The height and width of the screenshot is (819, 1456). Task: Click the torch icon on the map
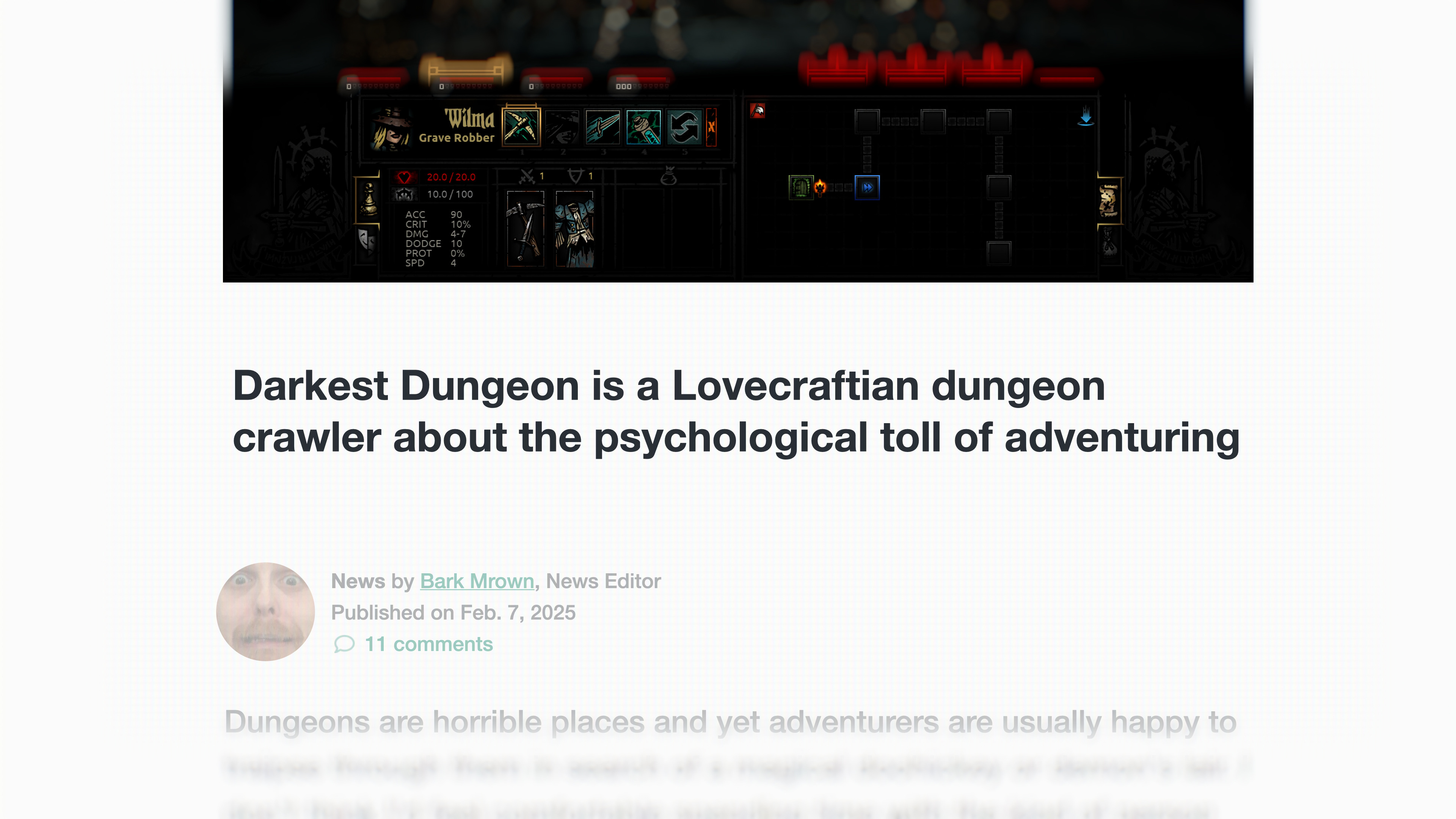click(x=820, y=187)
